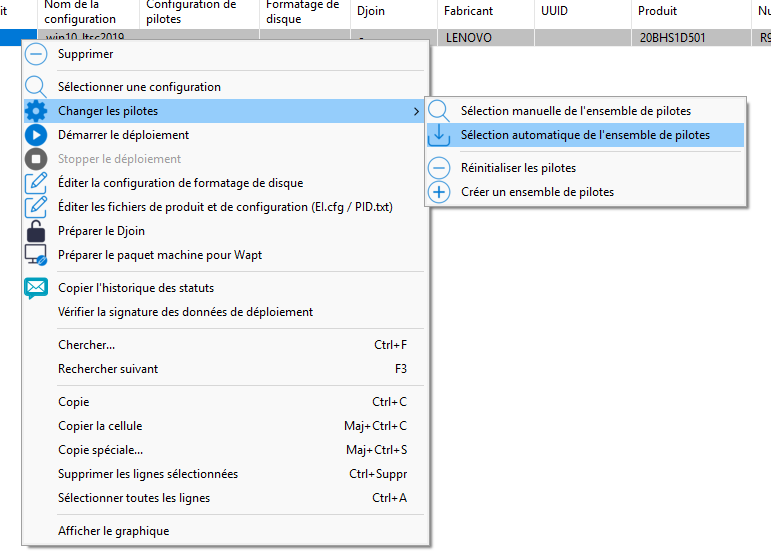Select Vérifier la signature des données de déploiement
The image size is (771, 560).
point(185,312)
